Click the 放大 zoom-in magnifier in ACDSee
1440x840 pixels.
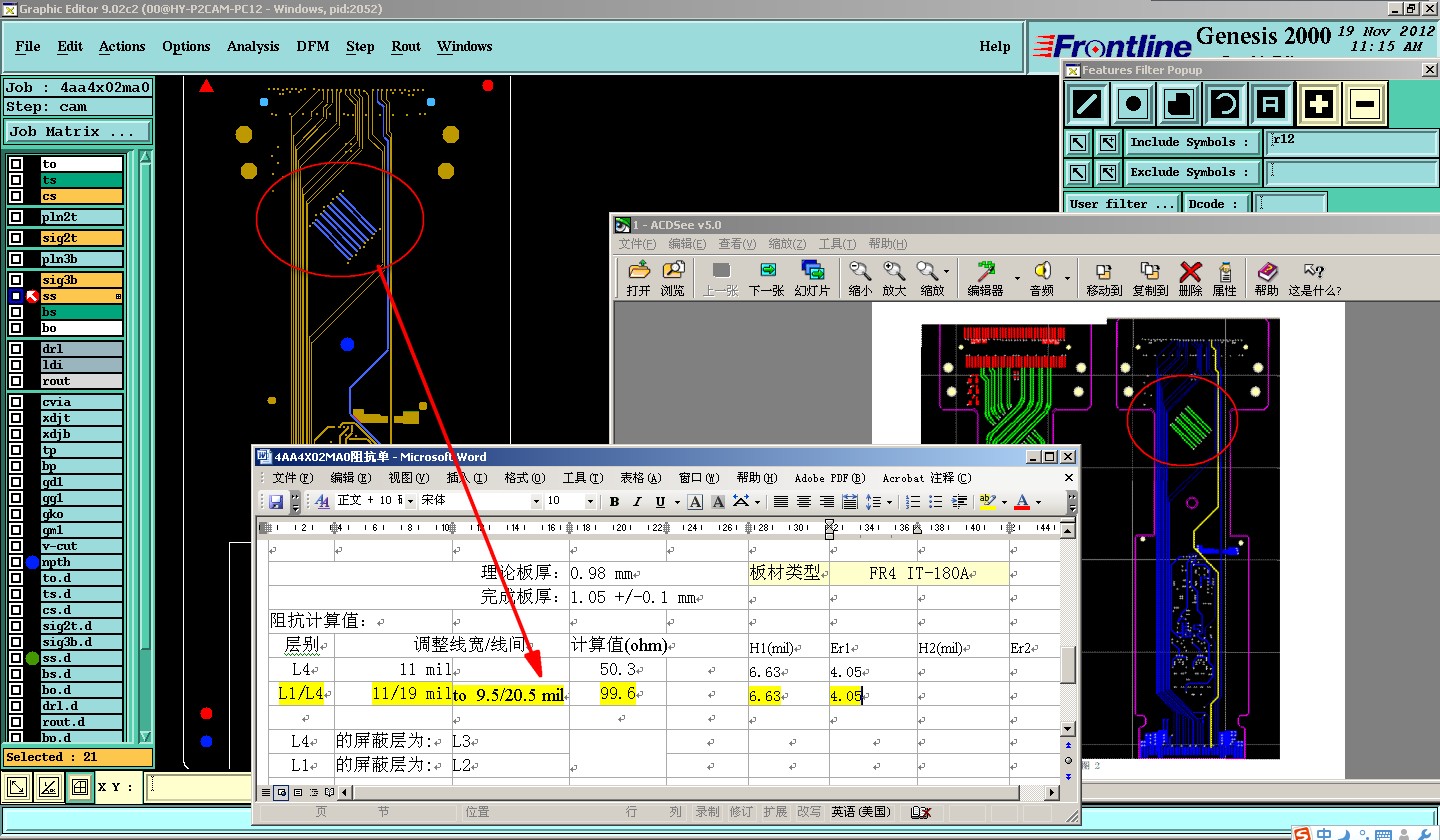[x=895, y=278]
